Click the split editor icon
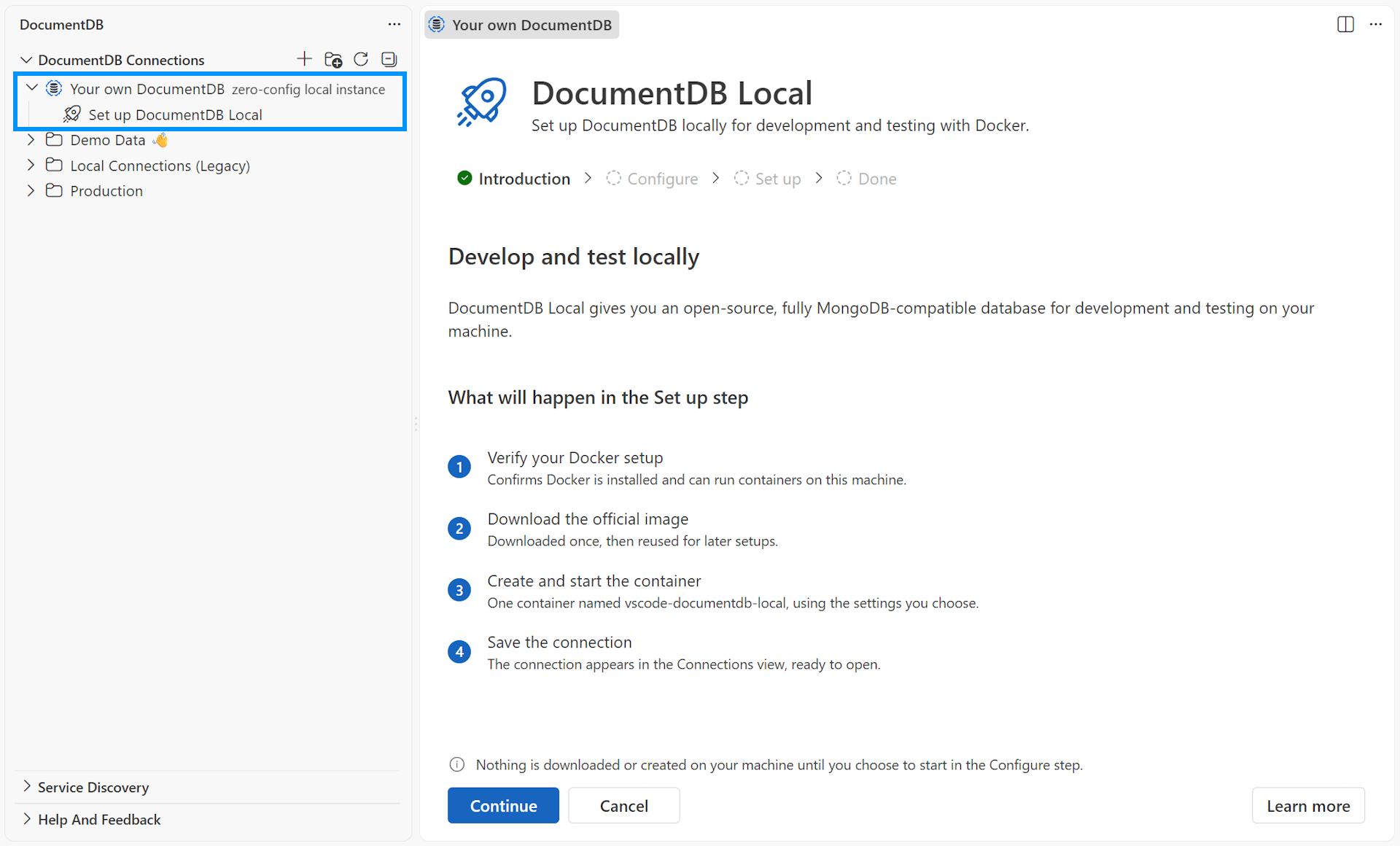 1346,24
